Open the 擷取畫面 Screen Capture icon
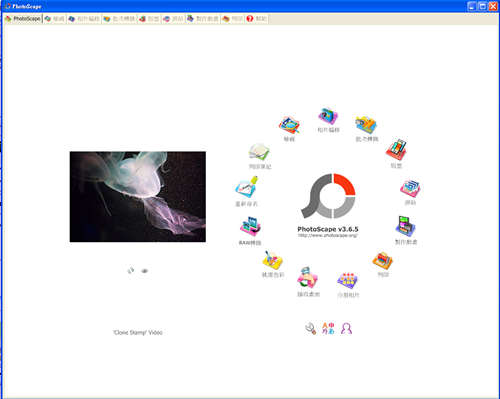The height and width of the screenshot is (399, 500). coord(308,278)
